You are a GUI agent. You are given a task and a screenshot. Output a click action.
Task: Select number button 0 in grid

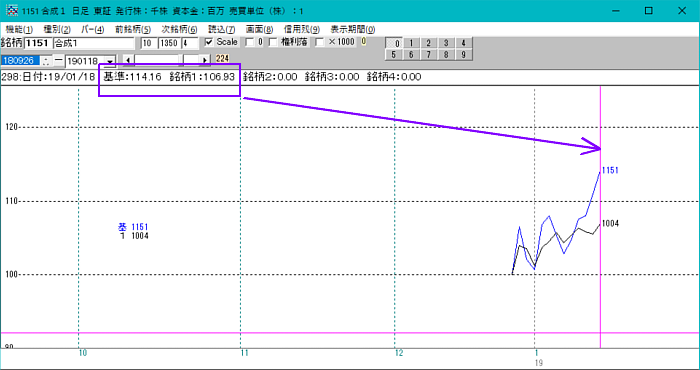click(395, 43)
